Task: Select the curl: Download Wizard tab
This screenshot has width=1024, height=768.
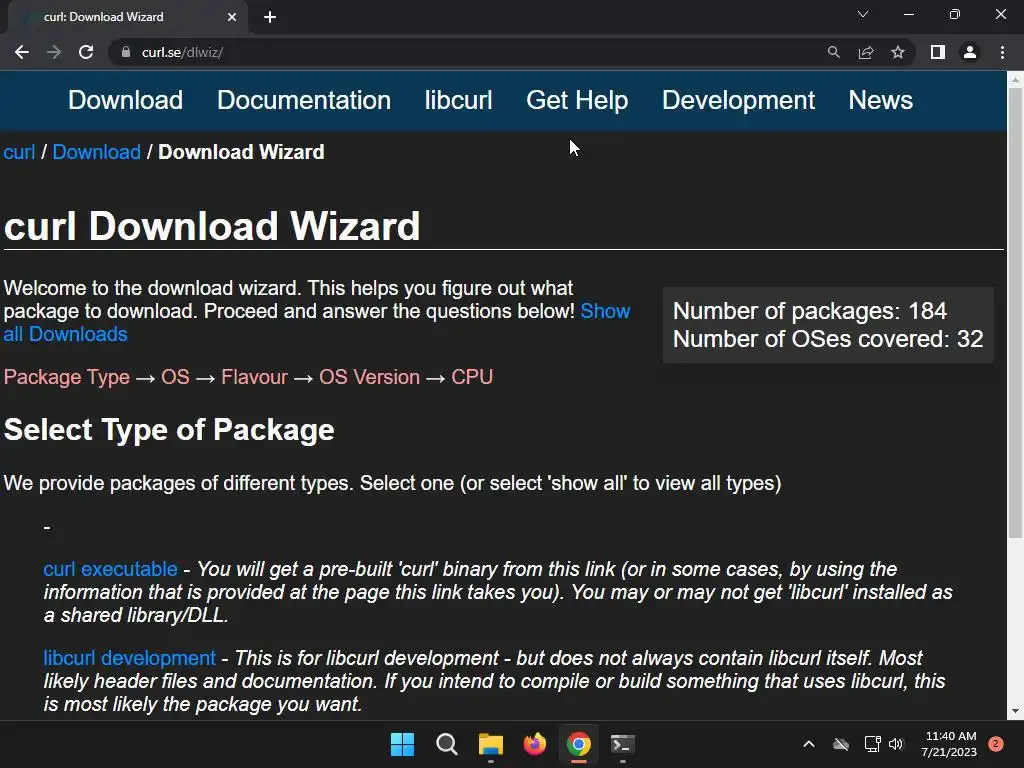Action: 128,17
